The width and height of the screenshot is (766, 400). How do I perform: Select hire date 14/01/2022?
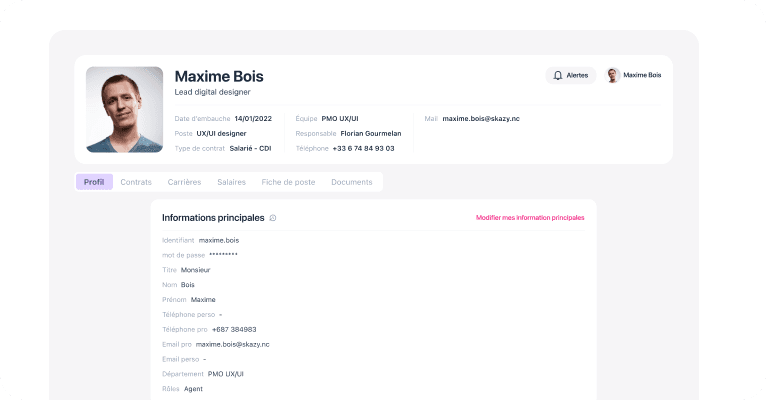tap(253, 119)
